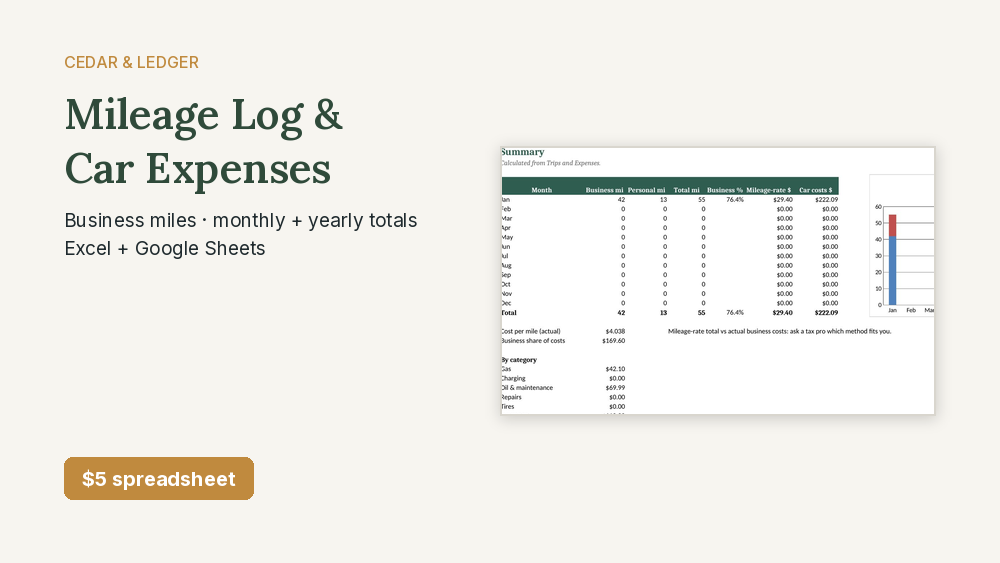Click the "Feb" label on chart axis

coord(911,311)
